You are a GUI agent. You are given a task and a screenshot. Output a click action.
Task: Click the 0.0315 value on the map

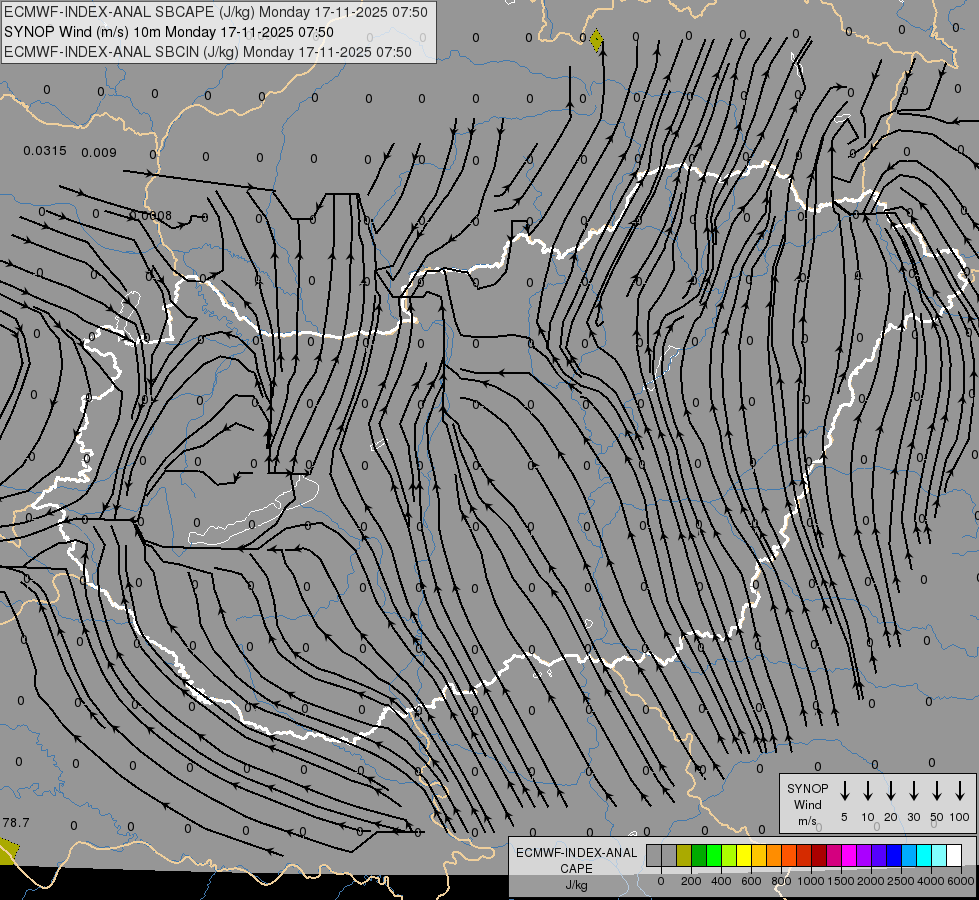[45, 151]
